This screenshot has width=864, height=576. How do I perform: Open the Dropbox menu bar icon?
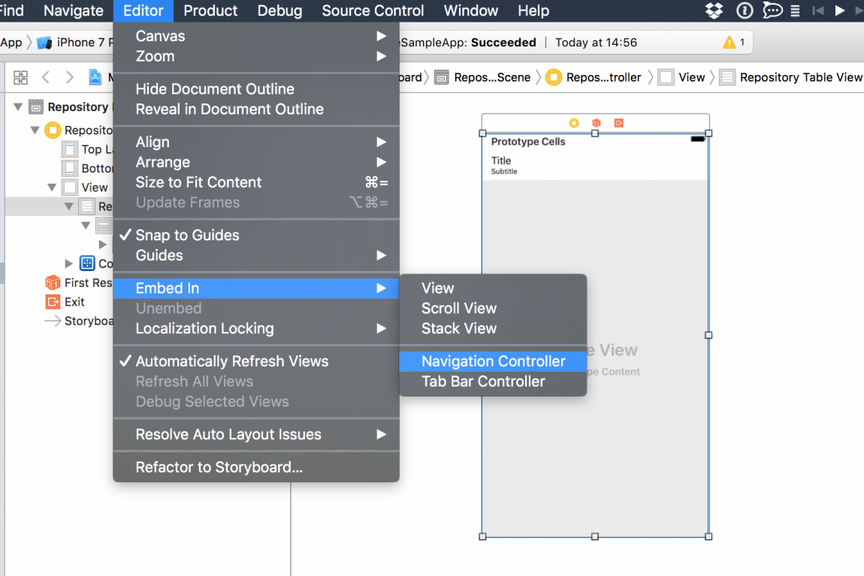pos(714,10)
